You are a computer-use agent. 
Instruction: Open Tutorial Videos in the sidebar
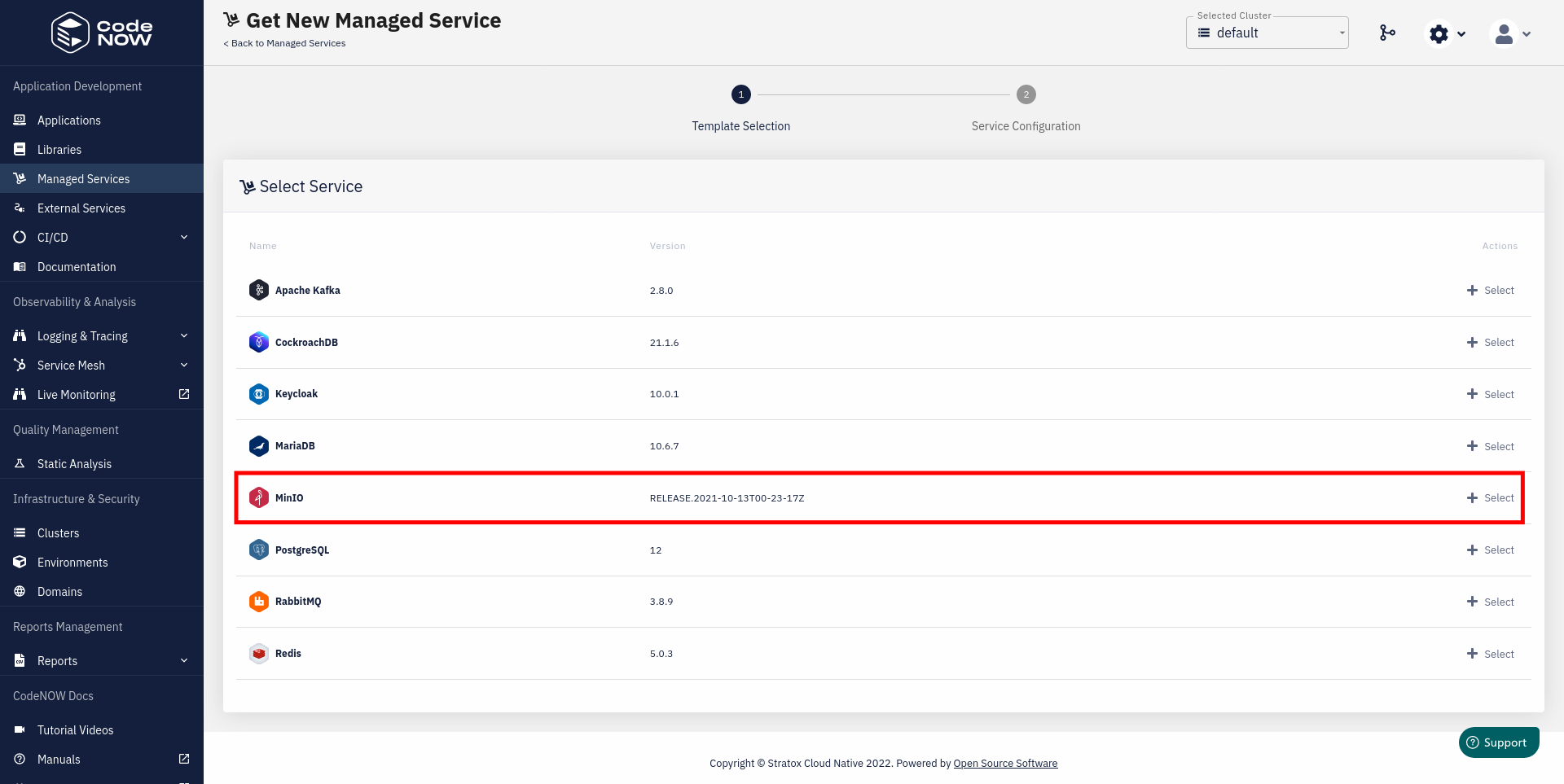tap(102, 729)
